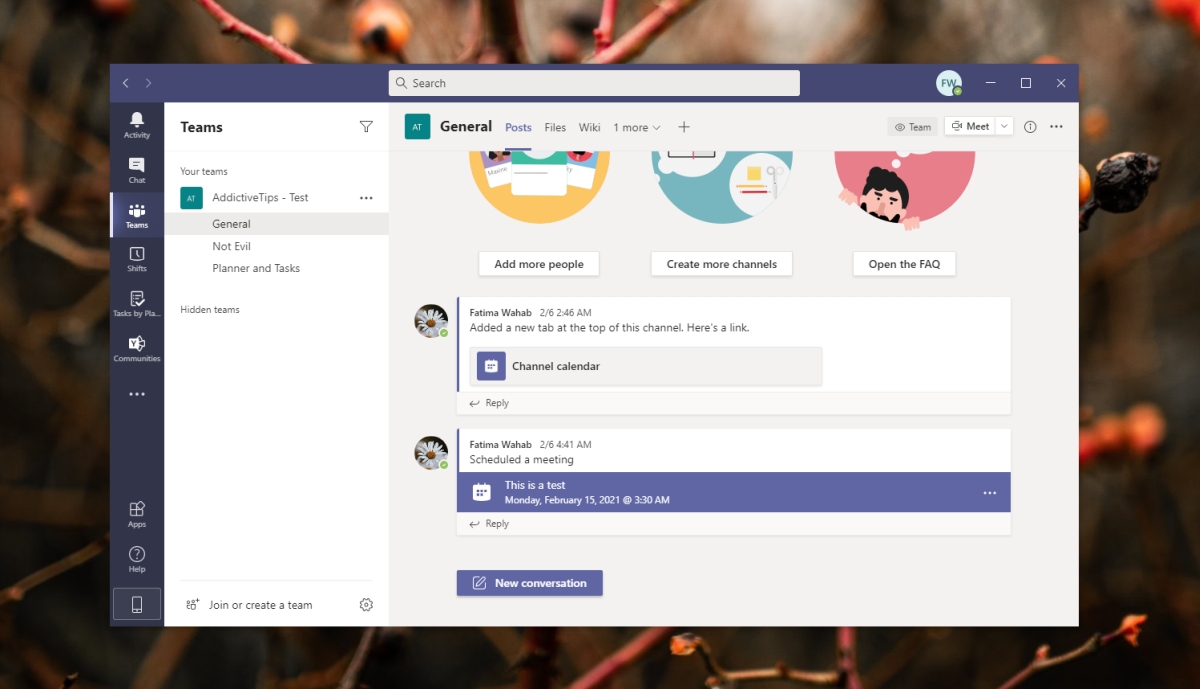Open the Communities app
This screenshot has height=689, width=1200.
137,349
